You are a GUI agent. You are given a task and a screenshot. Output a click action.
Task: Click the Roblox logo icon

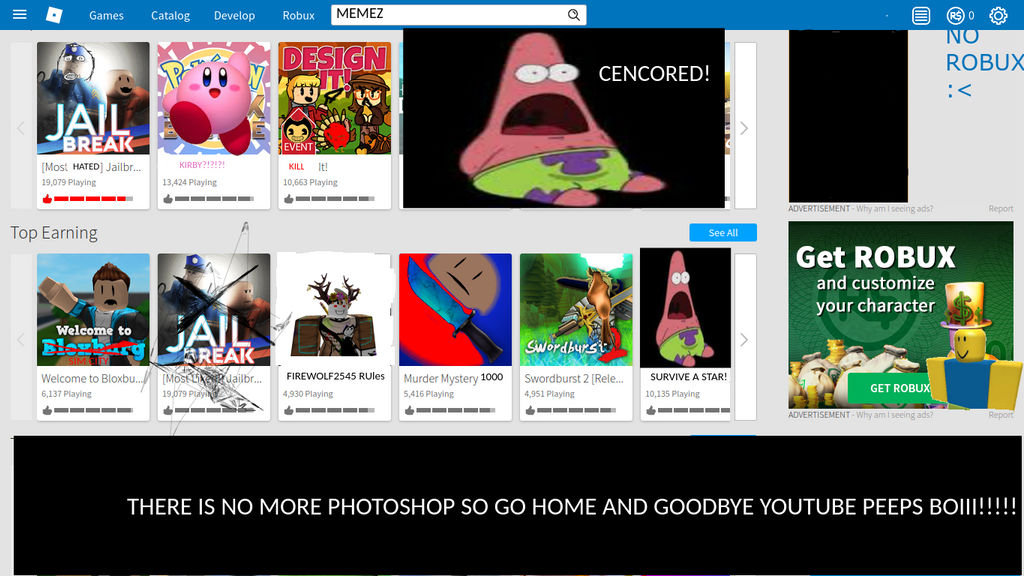(54, 14)
